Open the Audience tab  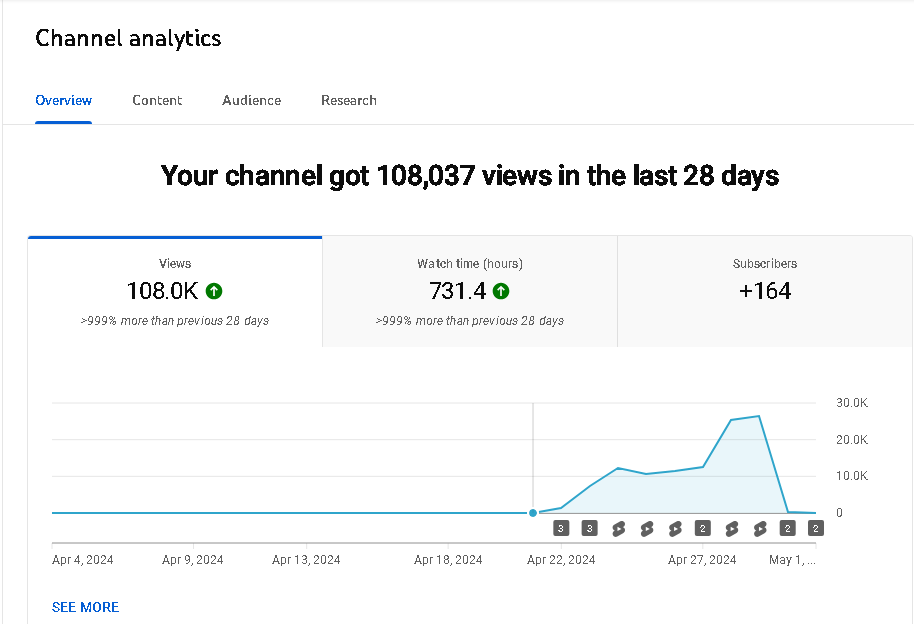pyautogui.click(x=251, y=100)
